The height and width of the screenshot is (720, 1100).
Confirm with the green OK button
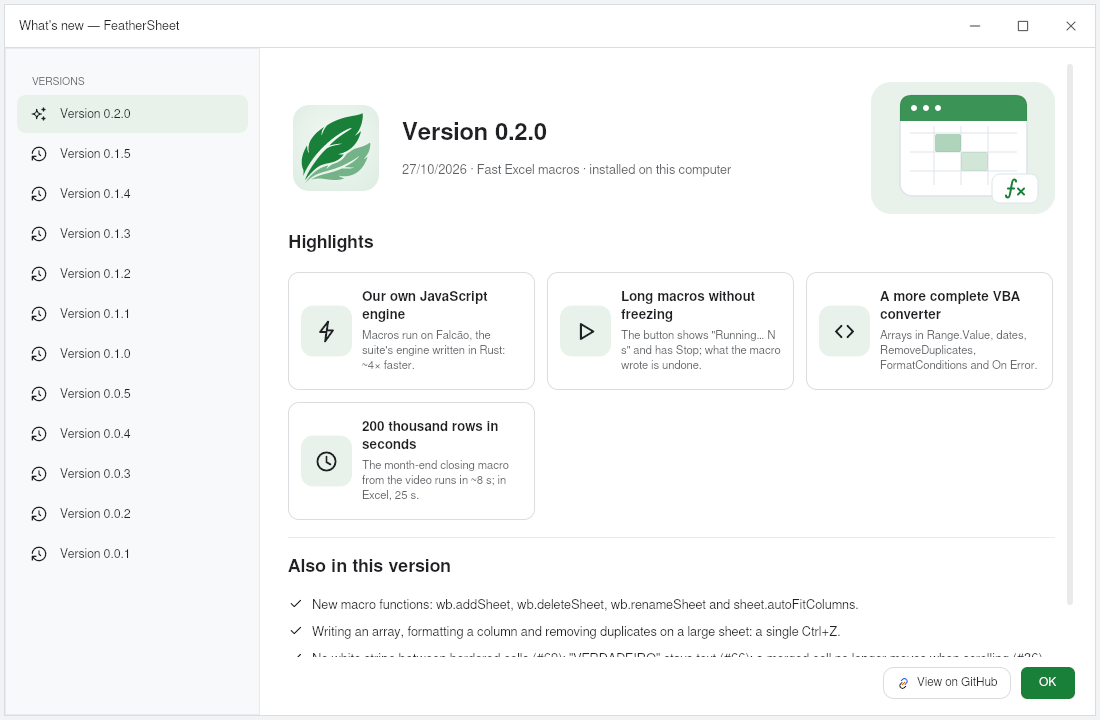click(1047, 683)
